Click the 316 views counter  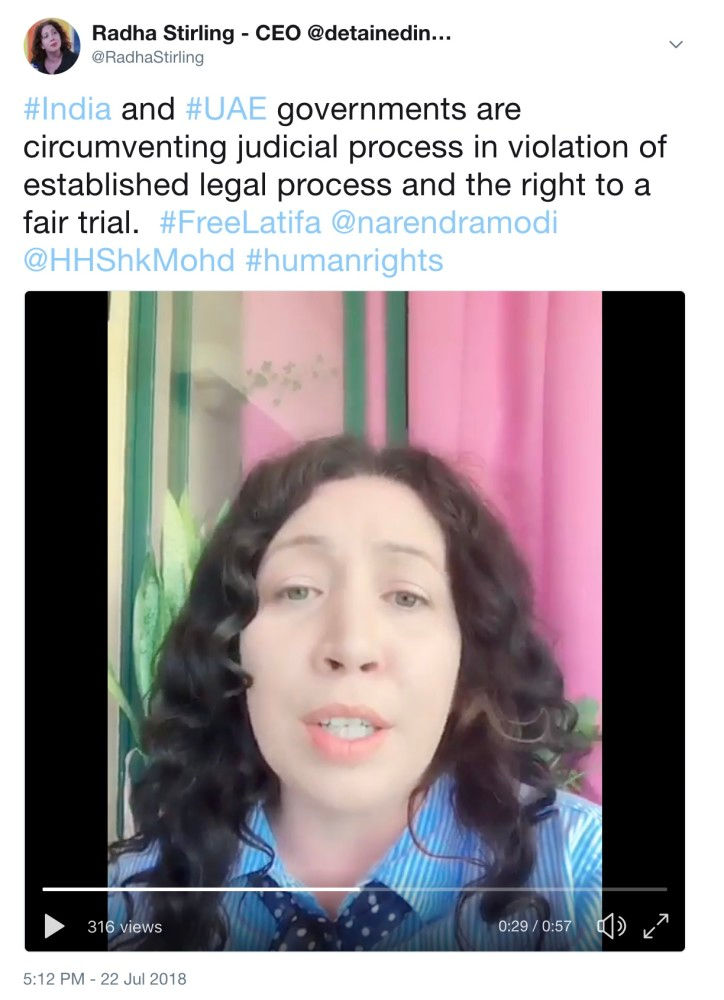[x=124, y=927]
